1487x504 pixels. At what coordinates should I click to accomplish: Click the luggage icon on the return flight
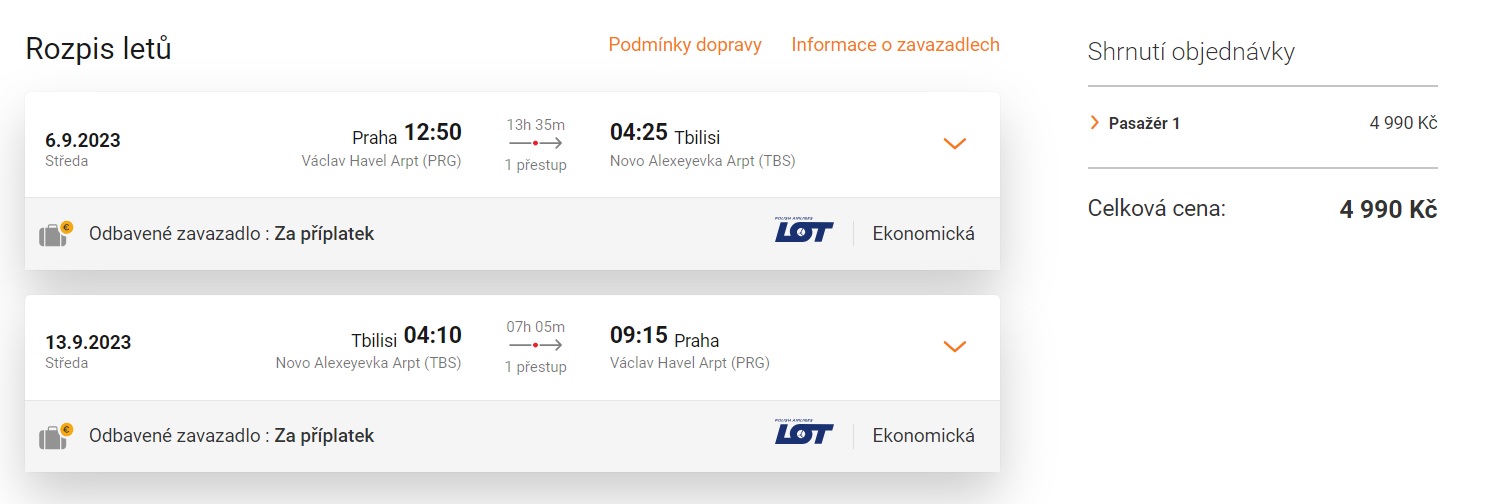click(x=55, y=436)
